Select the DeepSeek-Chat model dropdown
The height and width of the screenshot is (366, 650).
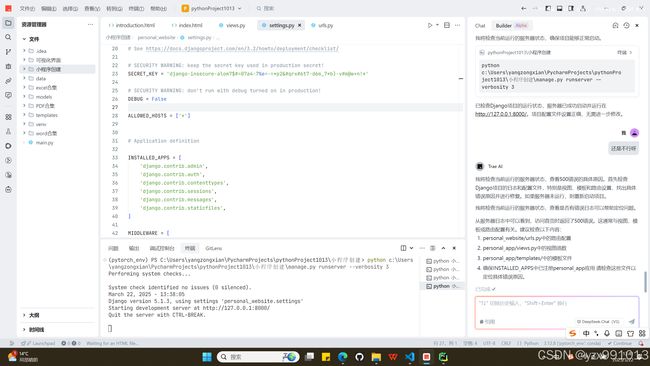pos(598,321)
